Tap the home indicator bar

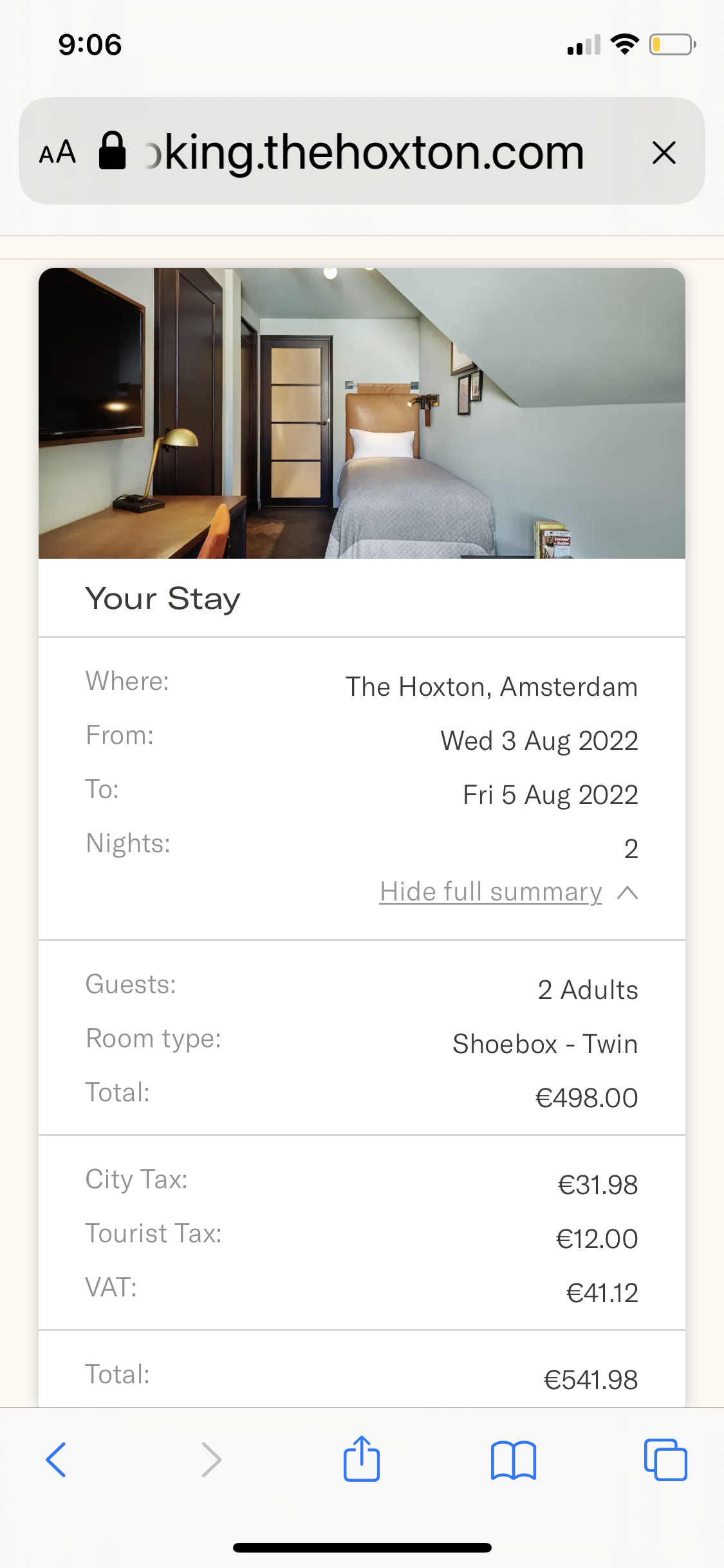pos(362,1547)
